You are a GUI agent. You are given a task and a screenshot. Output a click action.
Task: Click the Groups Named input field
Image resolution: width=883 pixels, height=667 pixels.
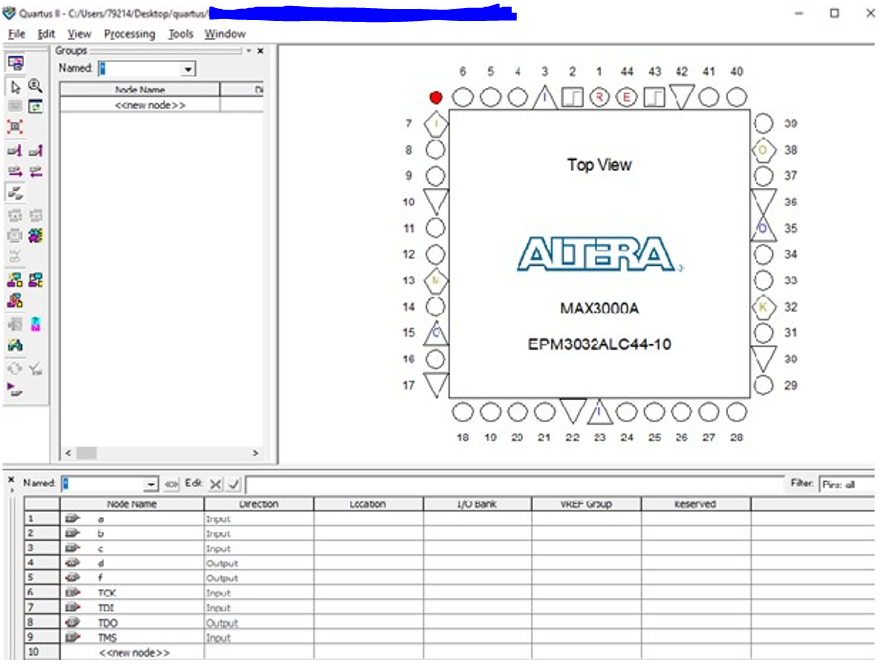140,69
